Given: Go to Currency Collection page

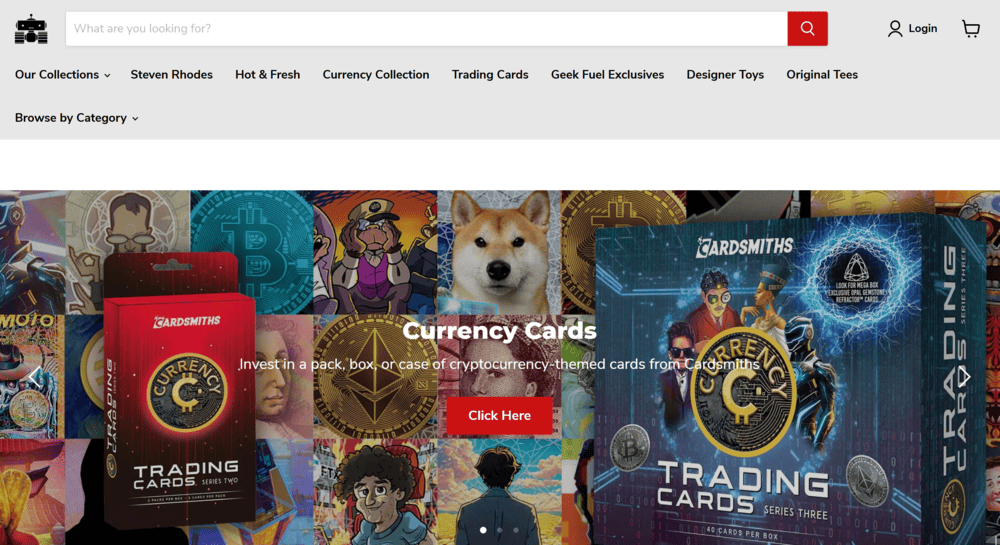Looking at the screenshot, I should tap(376, 75).
